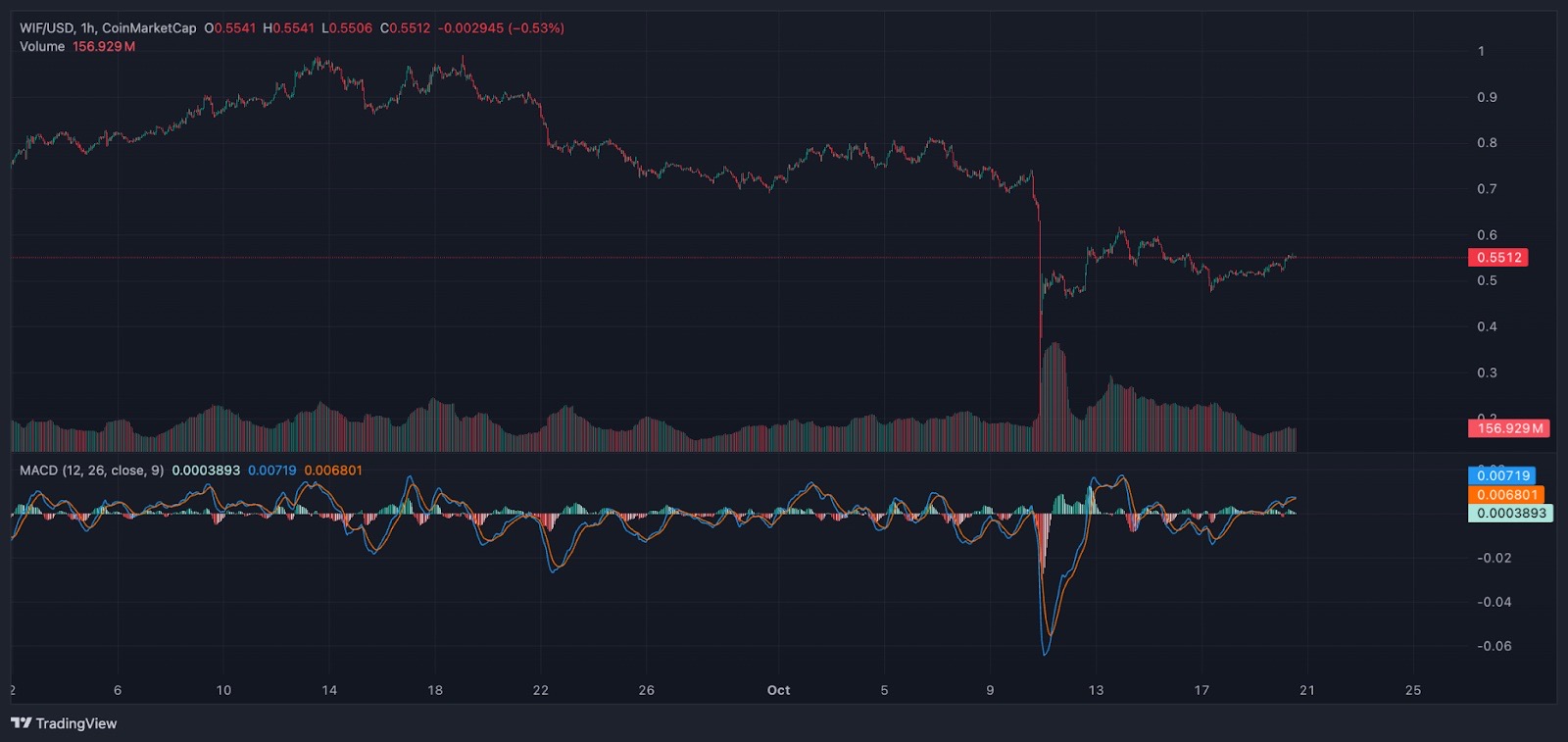
Task: Click the green 0.0003893 histogram axis tag
Action: [1511, 514]
